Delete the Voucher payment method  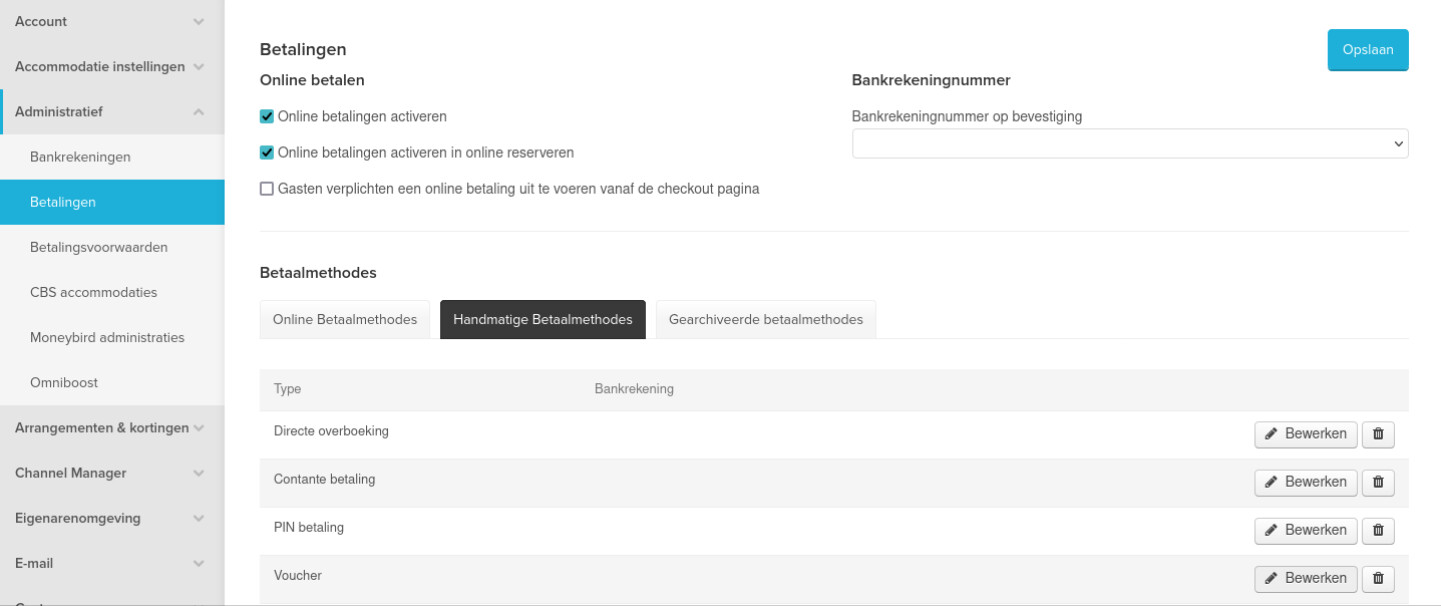(1378, 578)
